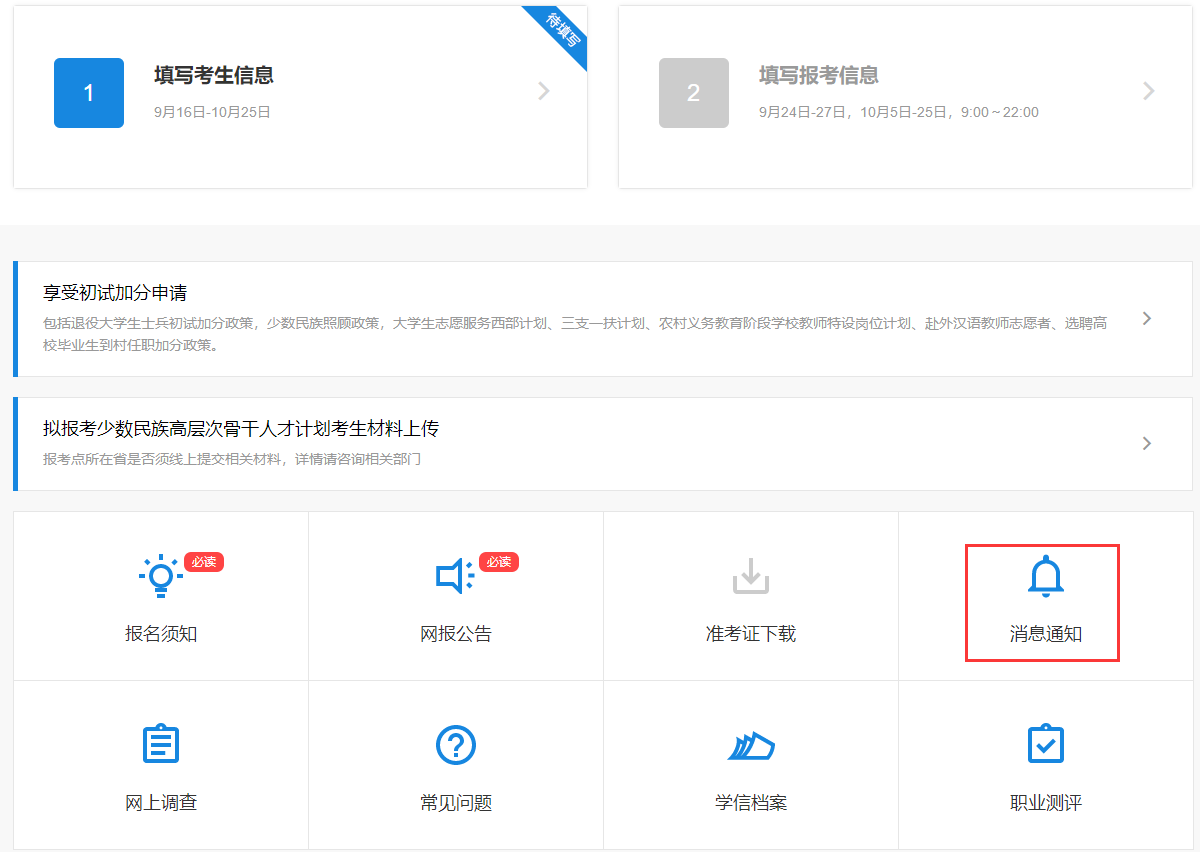Click the lightbulb icon for 报名须知
This screenshot has width=1200, height=852.
coord(160,576)
